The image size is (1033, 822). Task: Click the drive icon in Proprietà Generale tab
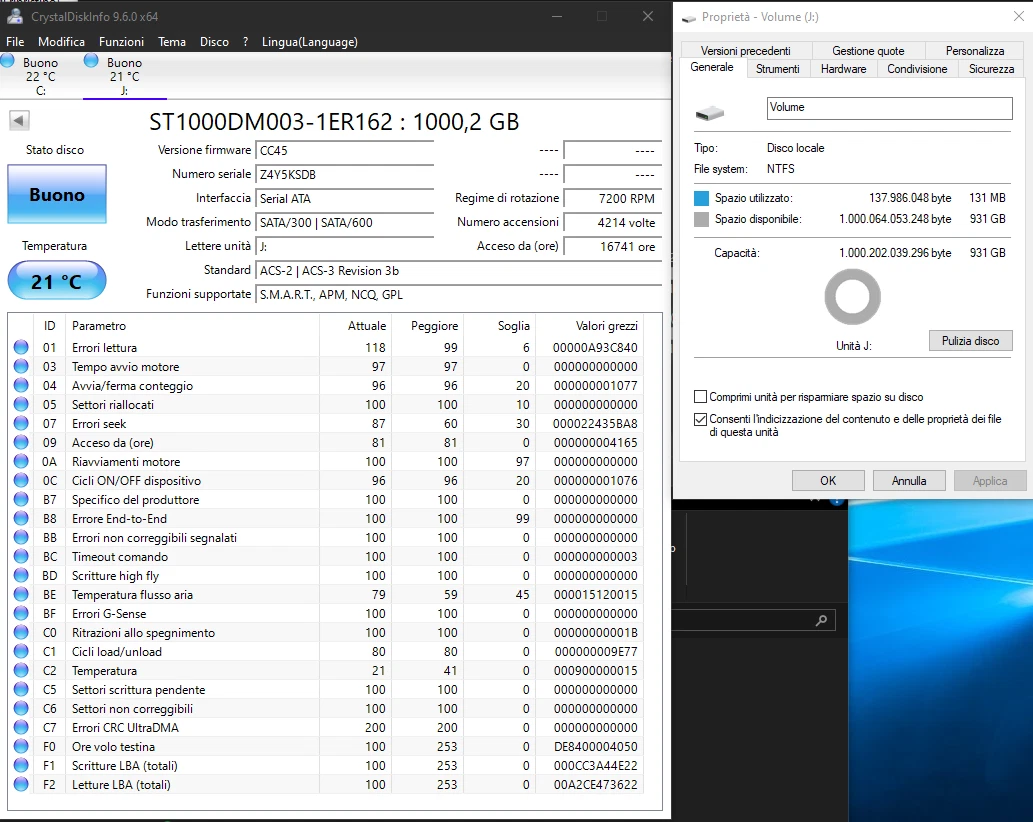pos(710,113)
